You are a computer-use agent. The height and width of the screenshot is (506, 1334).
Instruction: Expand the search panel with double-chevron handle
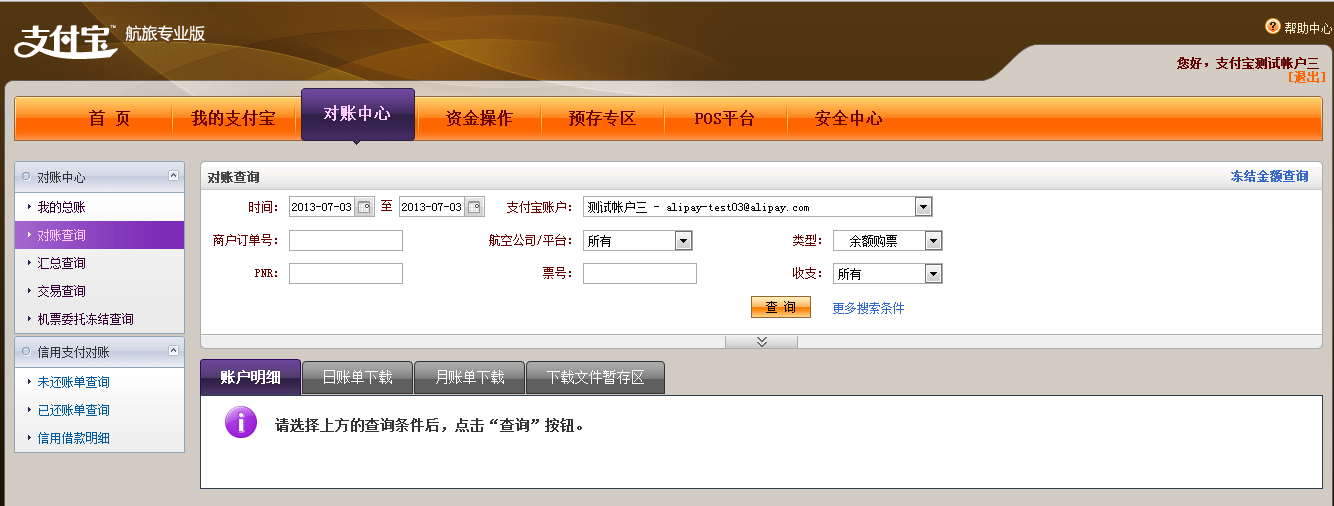[x=761, y=342]
